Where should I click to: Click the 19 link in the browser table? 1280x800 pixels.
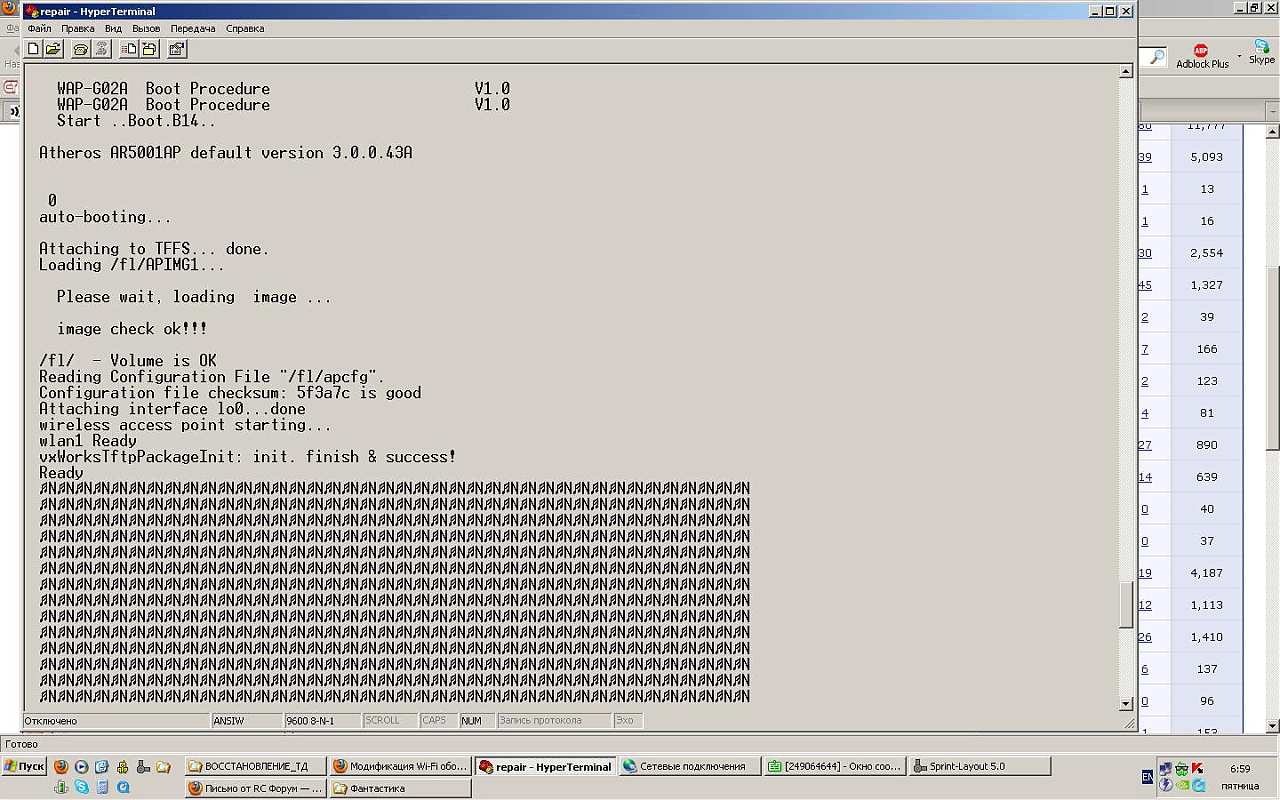1145,573
